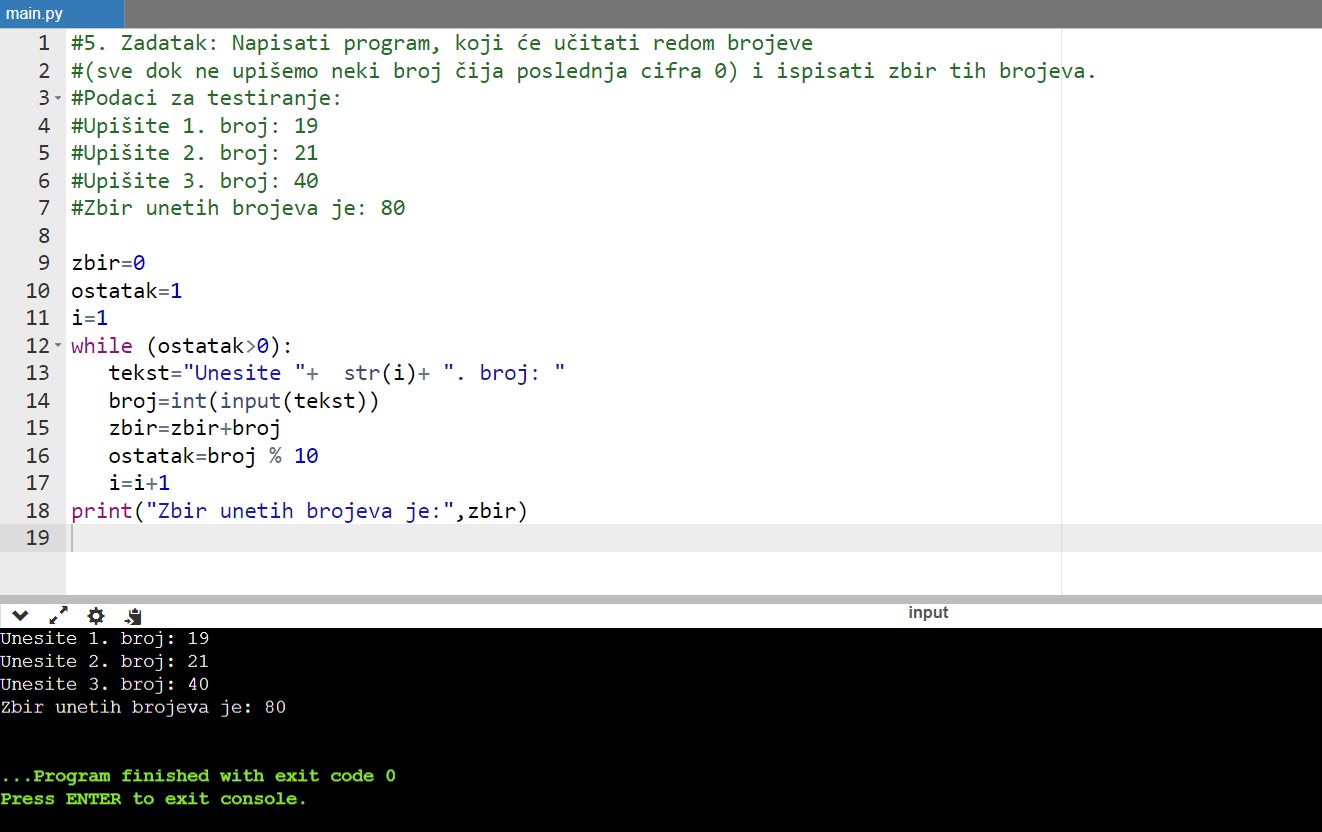Click the 'Zbir unetih brojeva je: 80' output
This screenshot has height=832, width=1322.
tap(143, 708)
